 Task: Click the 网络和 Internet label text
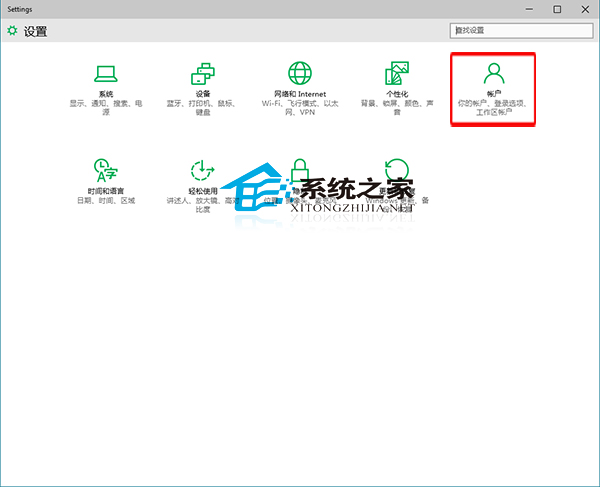click(x=300, y=94)
